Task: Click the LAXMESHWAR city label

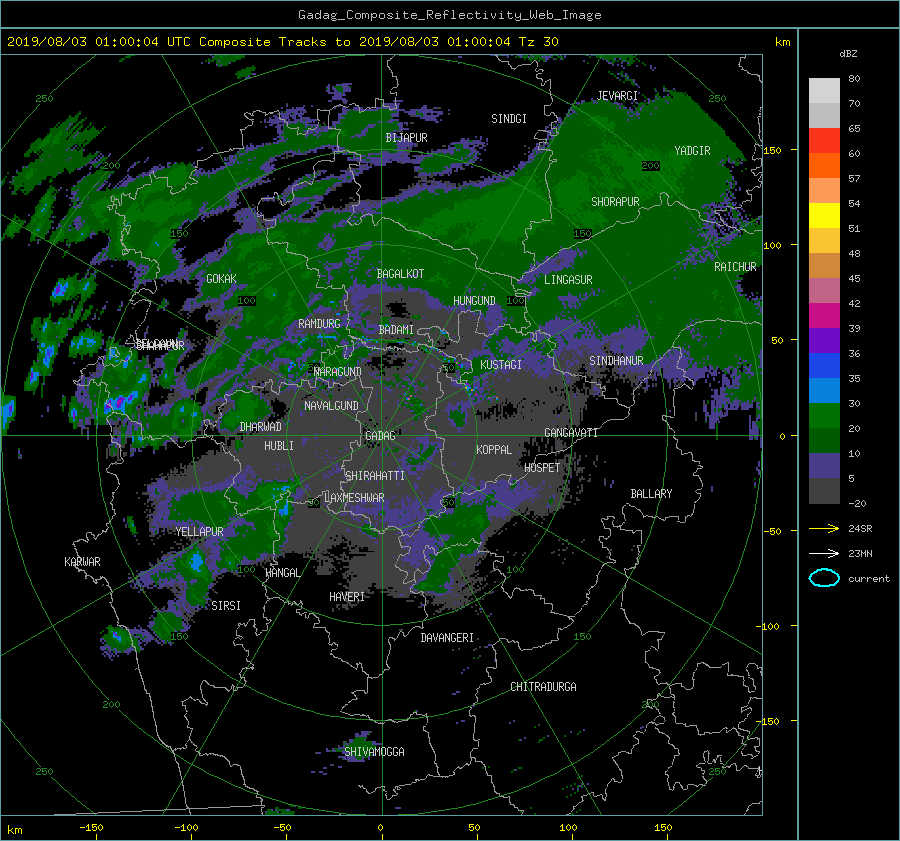Action: pos(354,498)
